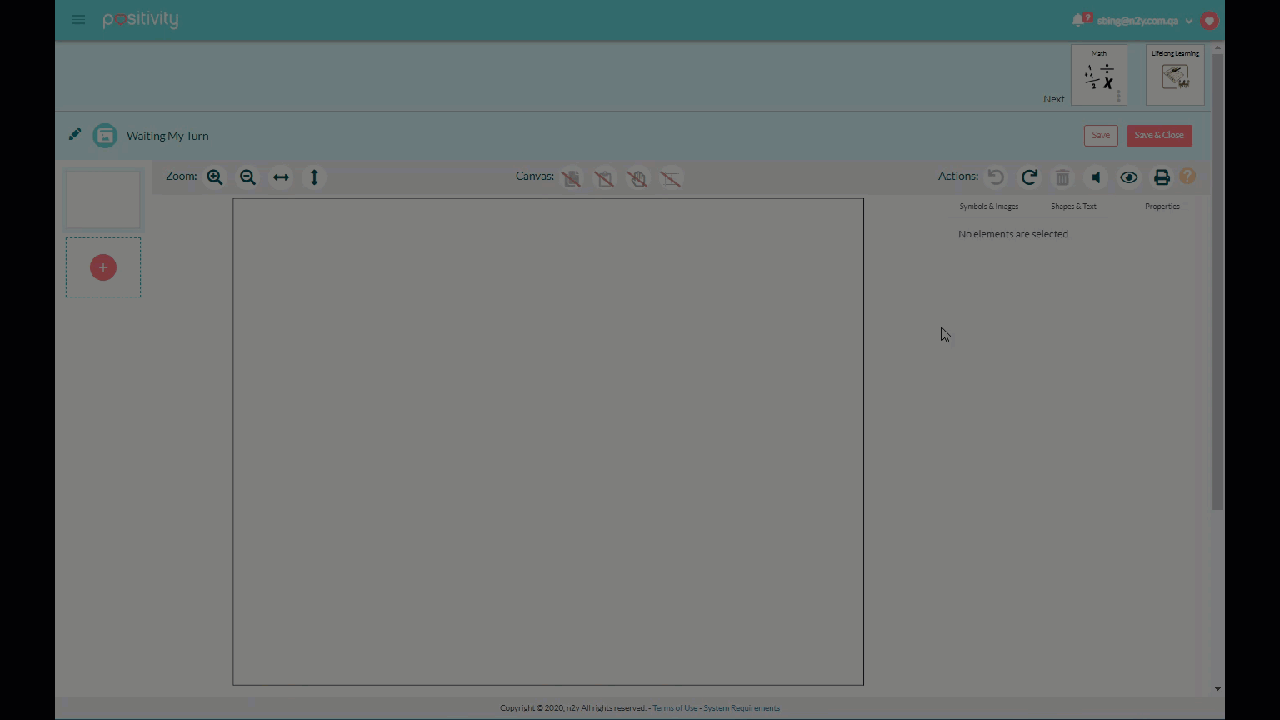This screenshot has width=1280, height=720.
Task: Click the canvas hand tool disabled icon
Action: pyautogui.click(x=637, y=178)
